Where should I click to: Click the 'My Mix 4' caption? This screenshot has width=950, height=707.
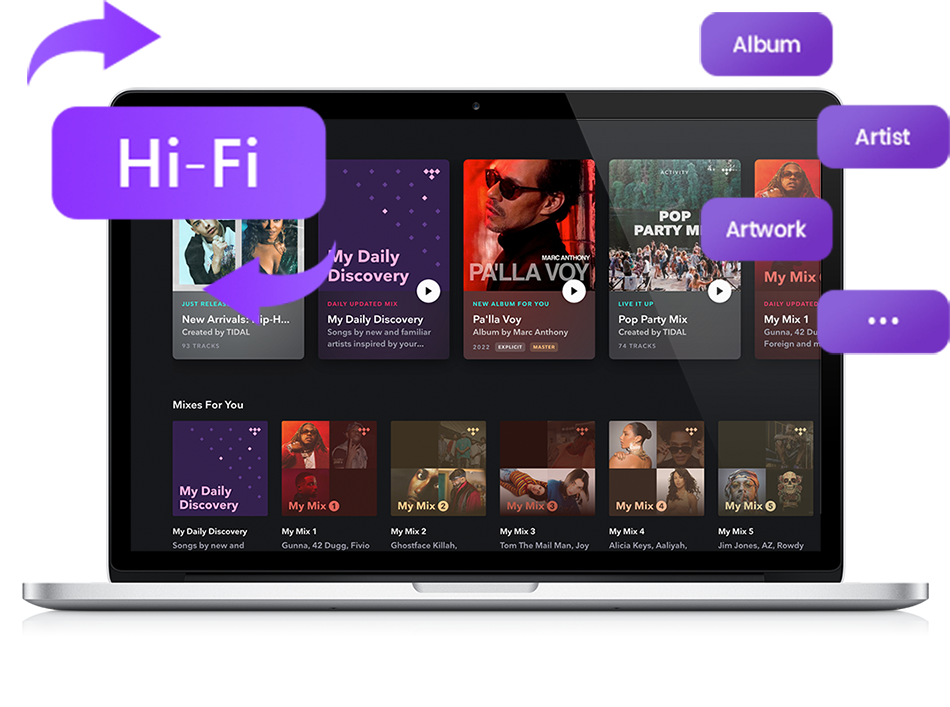(626, 531)
